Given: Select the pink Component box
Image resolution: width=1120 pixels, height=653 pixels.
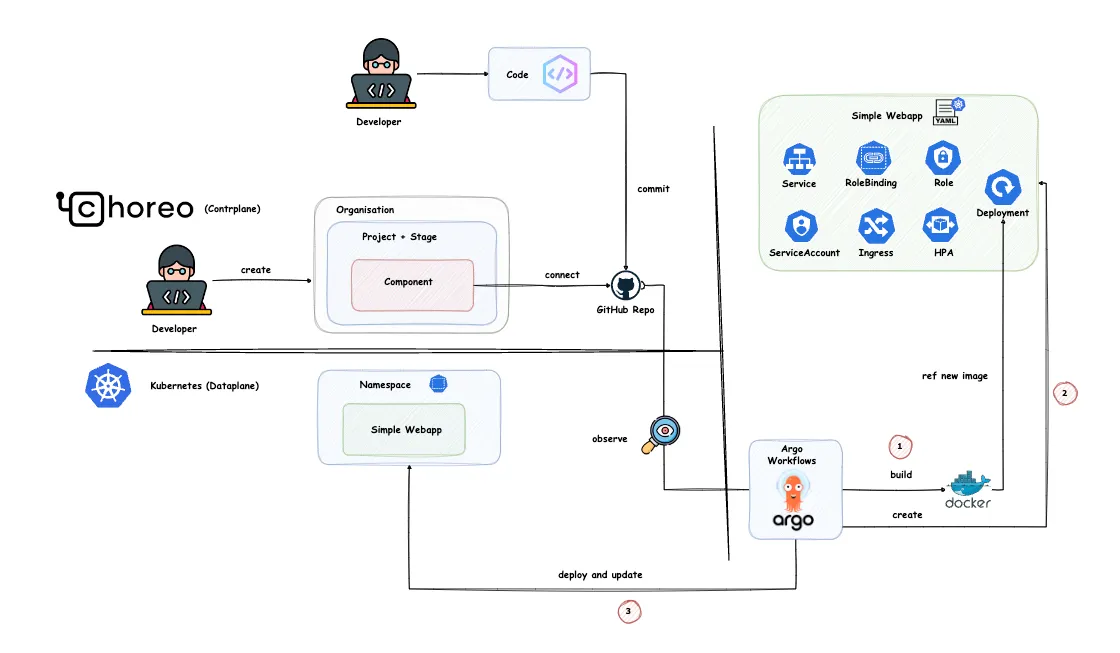Looking at the screenshot, I should click(x=412, y=285).
